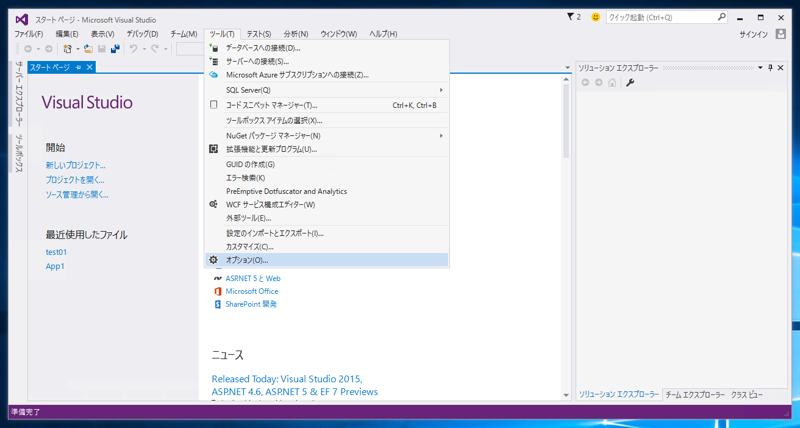
Task: Click プロジェクトを開く... link
Action: 75,180
